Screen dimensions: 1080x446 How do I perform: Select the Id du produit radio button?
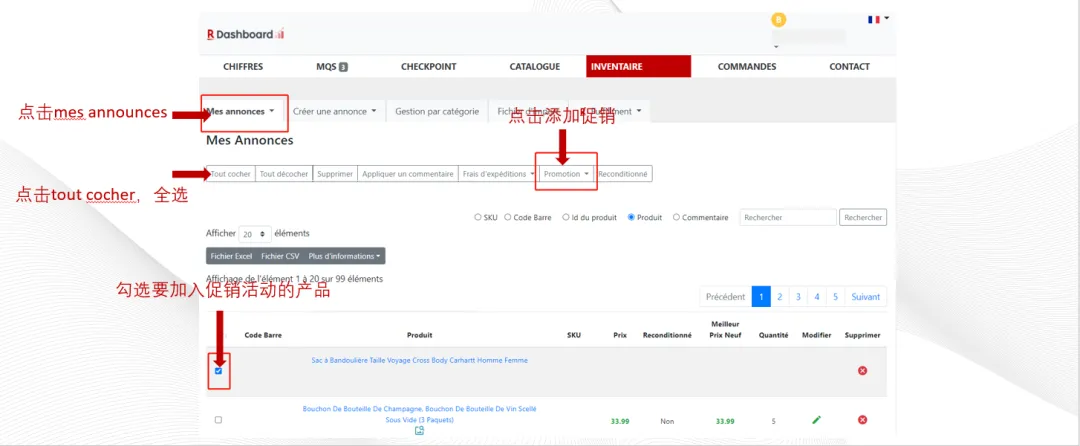point(565,217)
